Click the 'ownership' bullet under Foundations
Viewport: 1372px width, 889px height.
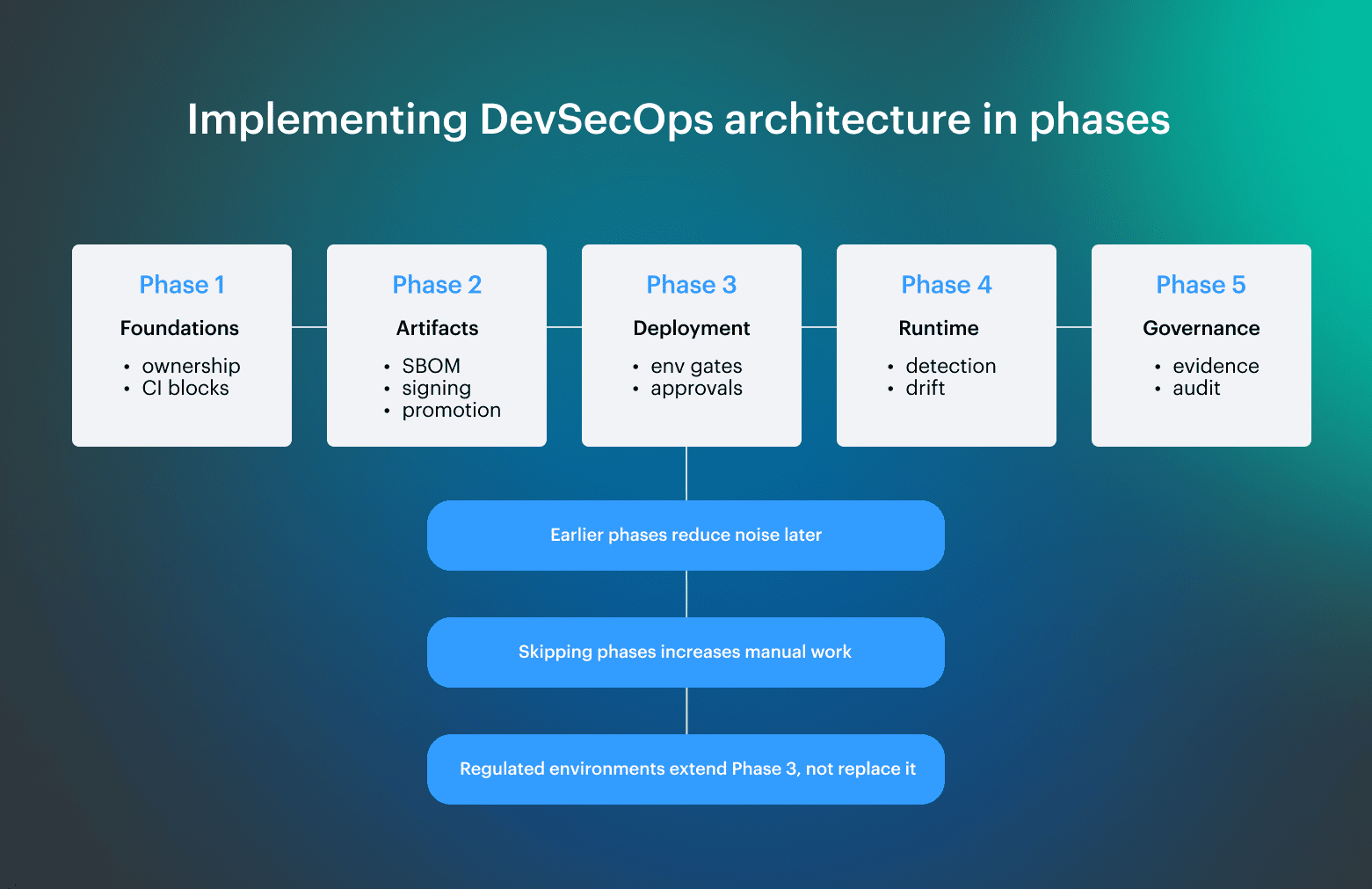click(191, 366)
